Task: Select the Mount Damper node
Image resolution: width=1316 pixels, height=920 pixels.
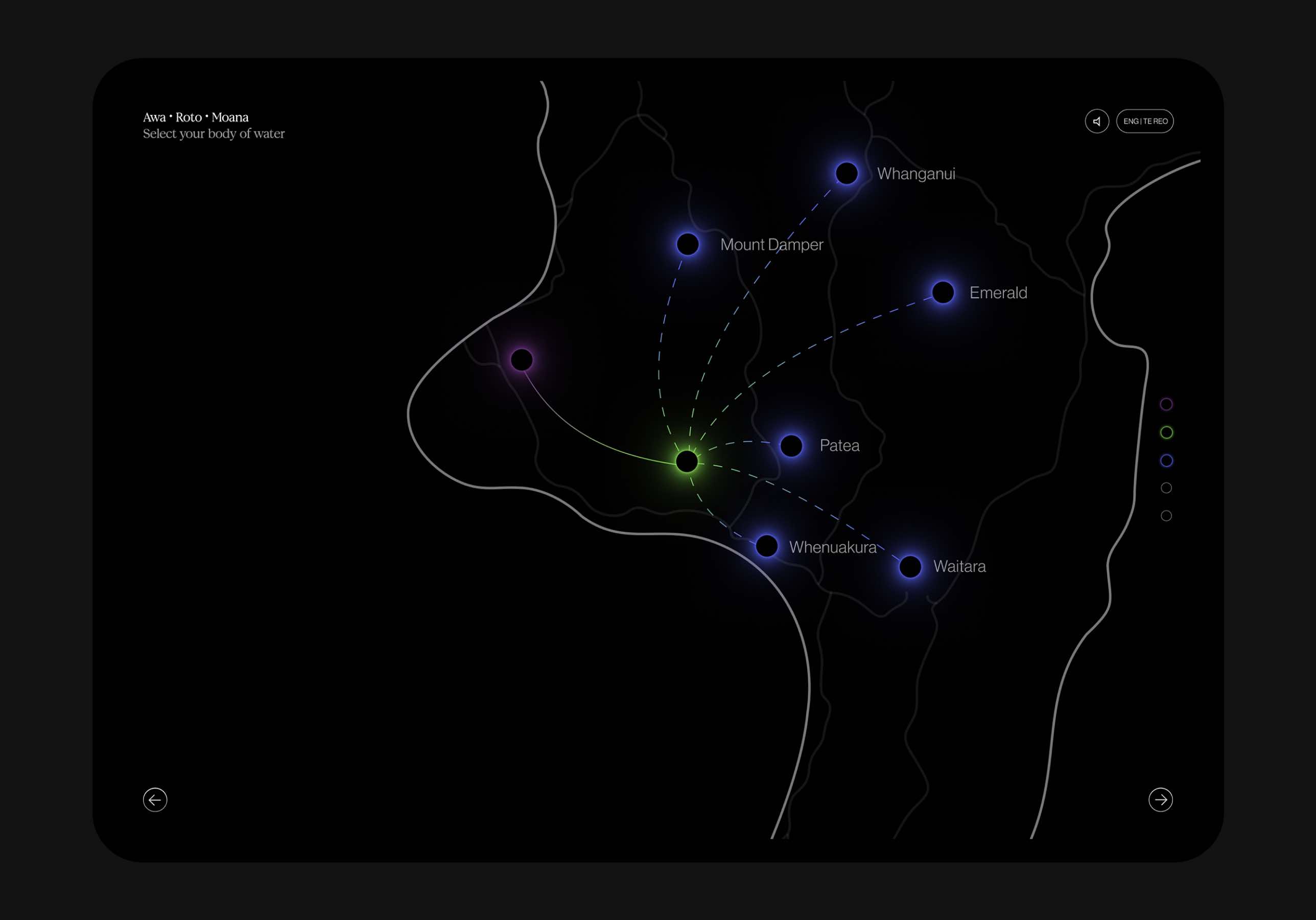Action: [687, 244]
